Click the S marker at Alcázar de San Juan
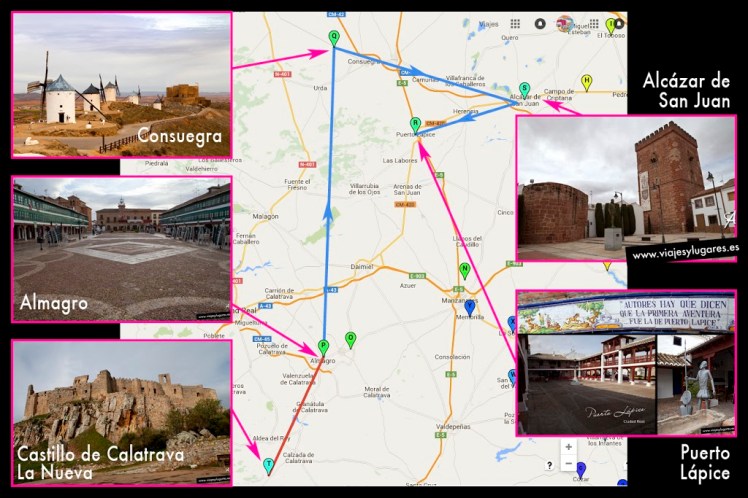 [524, 88]
